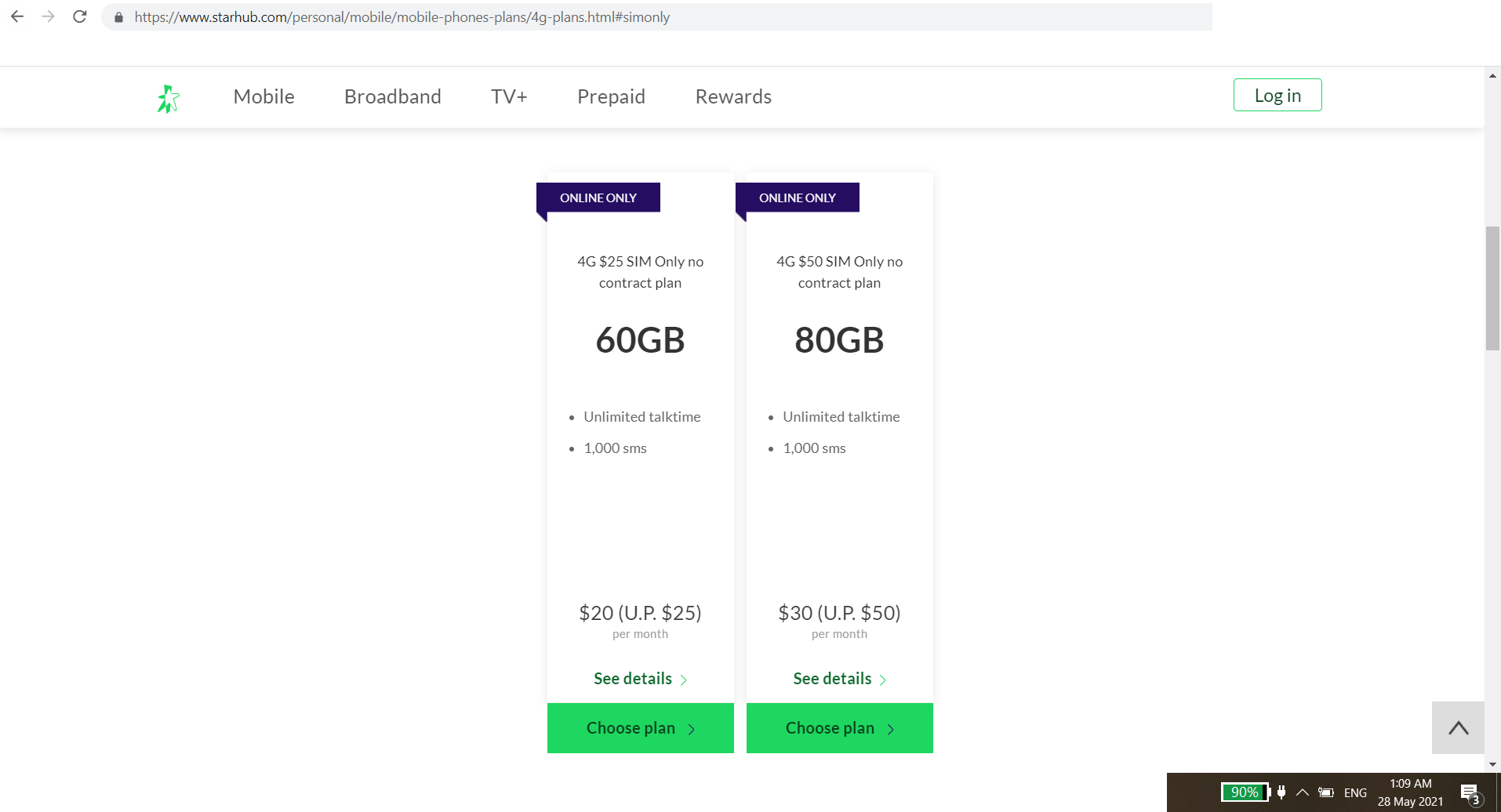Viewport: 1501px width, 812px height.
Task: Click the page vertical scrollbar thumb
Action: [1492, 288]
